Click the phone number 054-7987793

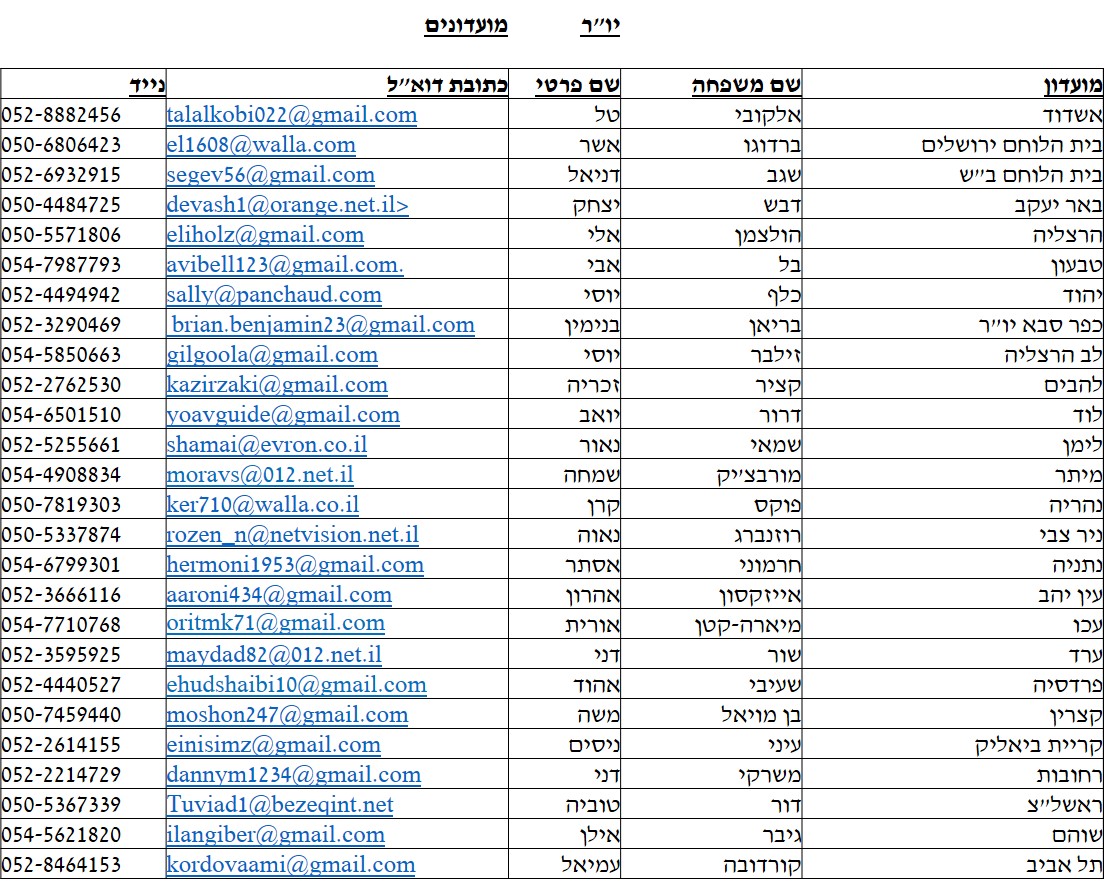[62, 265]
